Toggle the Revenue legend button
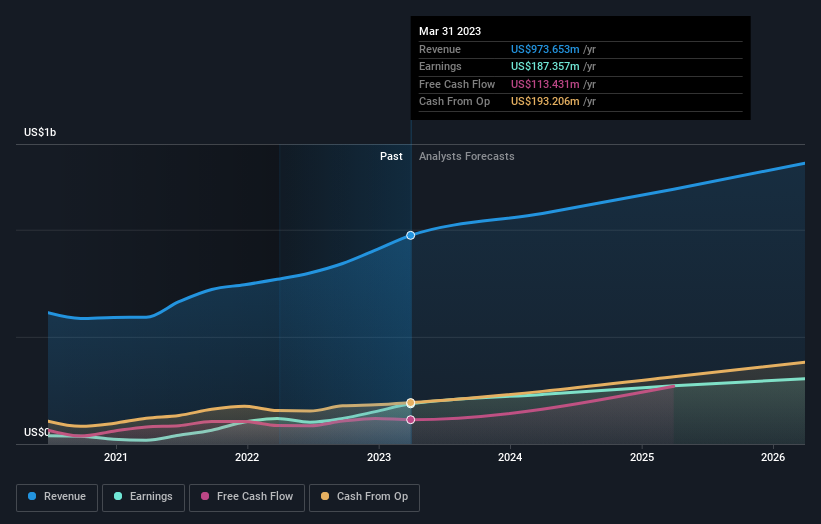821x524 pixels. coord(57,497)
